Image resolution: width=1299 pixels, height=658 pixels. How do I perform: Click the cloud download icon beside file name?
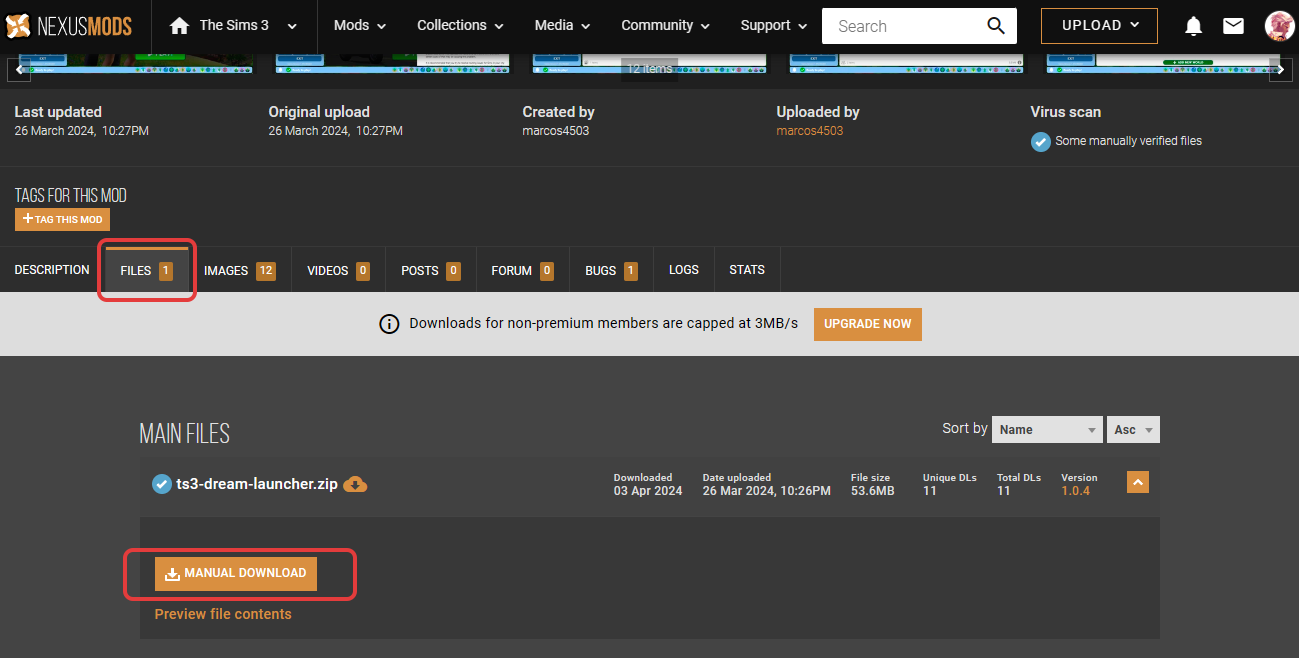[355, 485]
